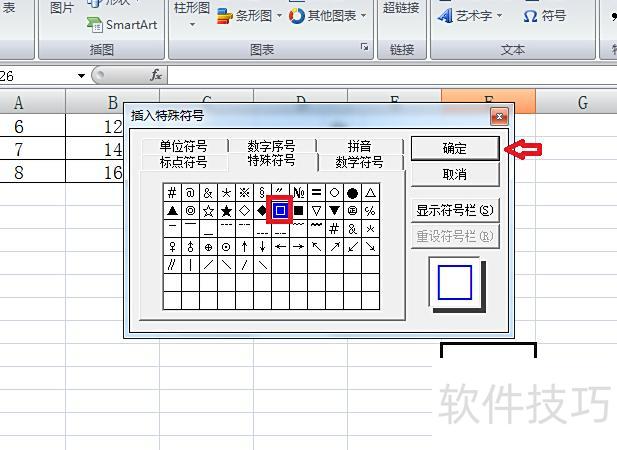Screen dimensions: 617x450
Task: Open the 图表 group dialog launcher
Action: click(365, 47)
